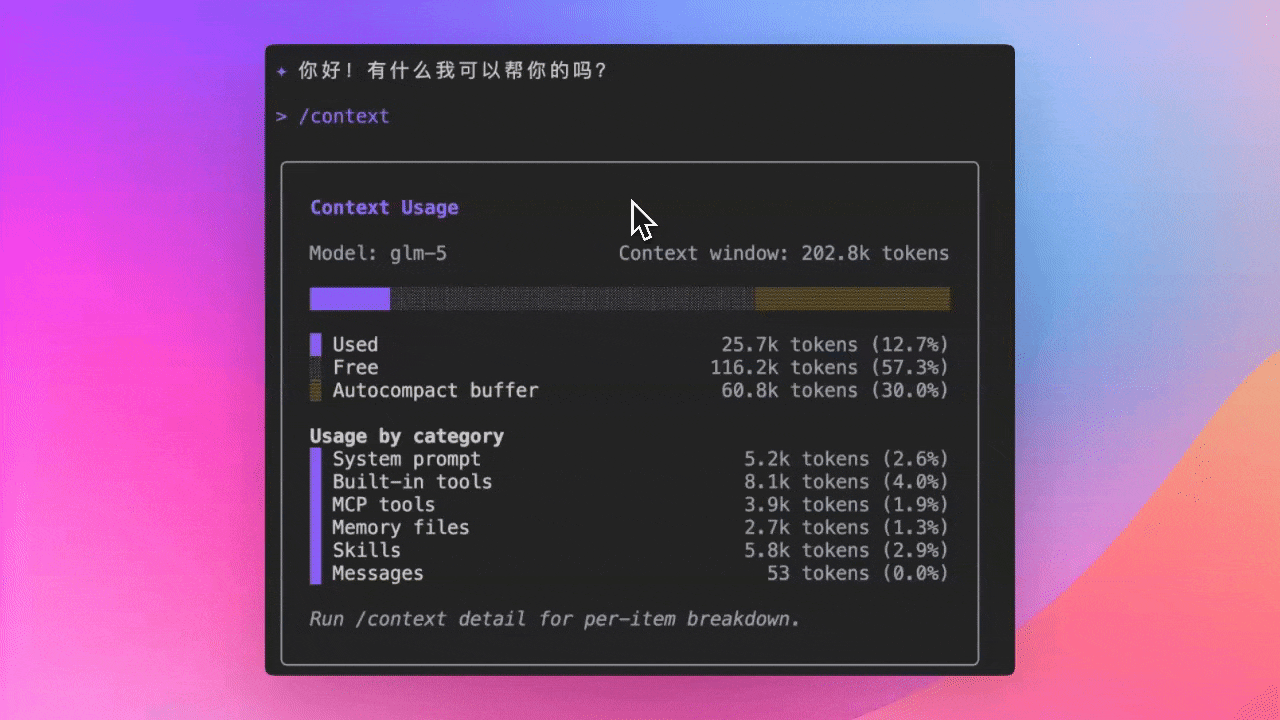Click the Memory files row label
This screenshot has width=1280, height=720.
coord(401,528)
